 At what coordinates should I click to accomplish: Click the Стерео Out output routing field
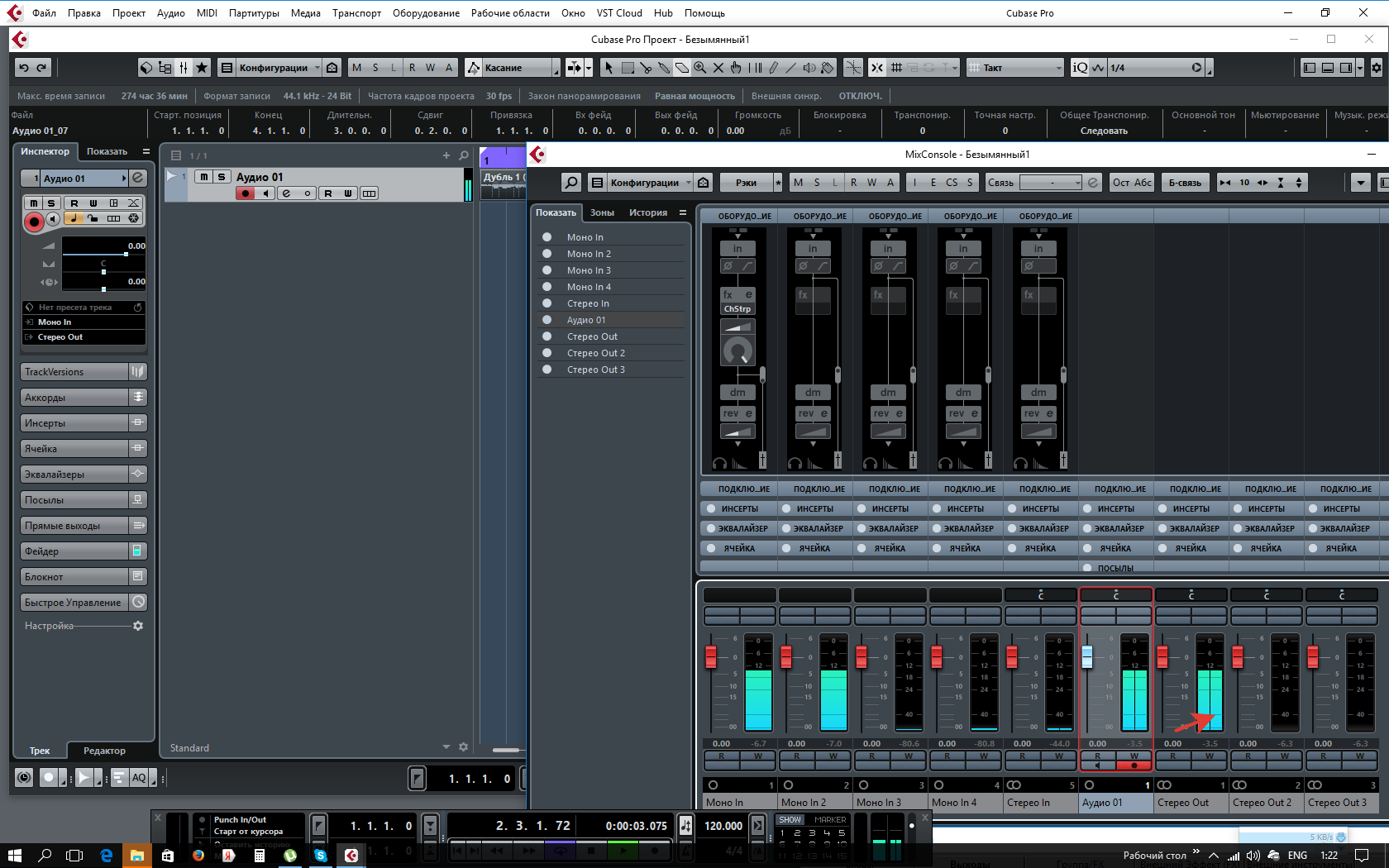[84, 337]
